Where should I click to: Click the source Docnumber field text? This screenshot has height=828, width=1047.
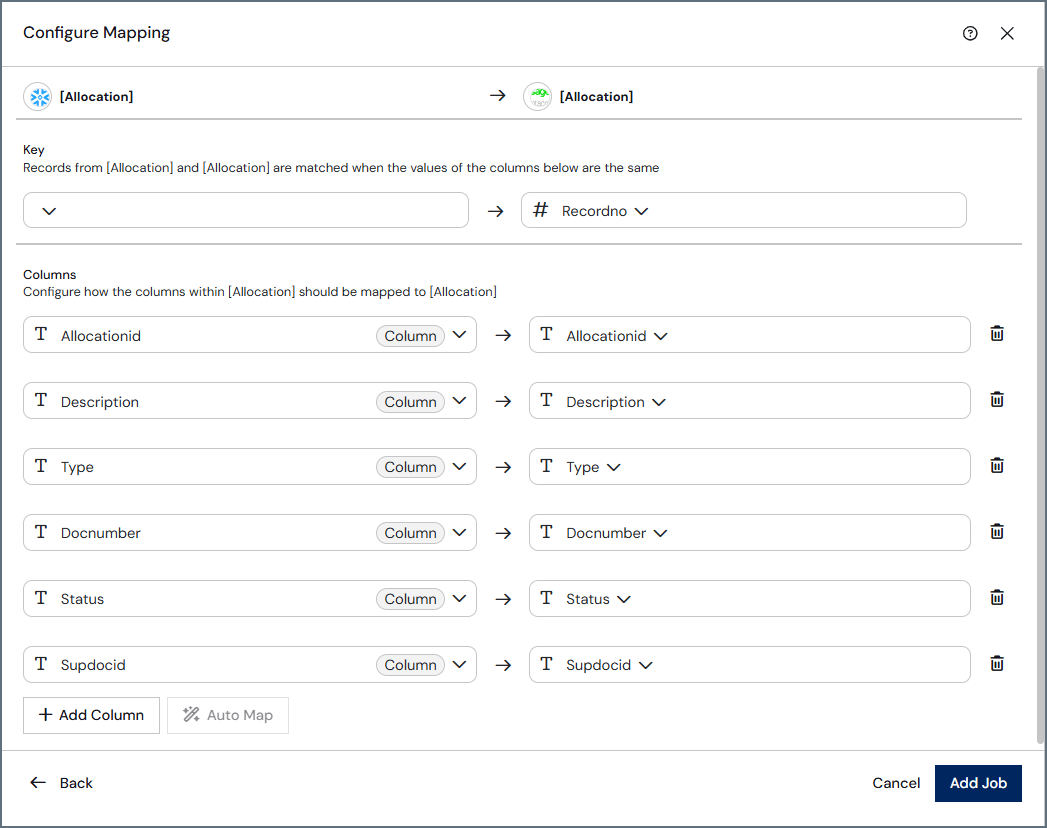coord(101,533)
